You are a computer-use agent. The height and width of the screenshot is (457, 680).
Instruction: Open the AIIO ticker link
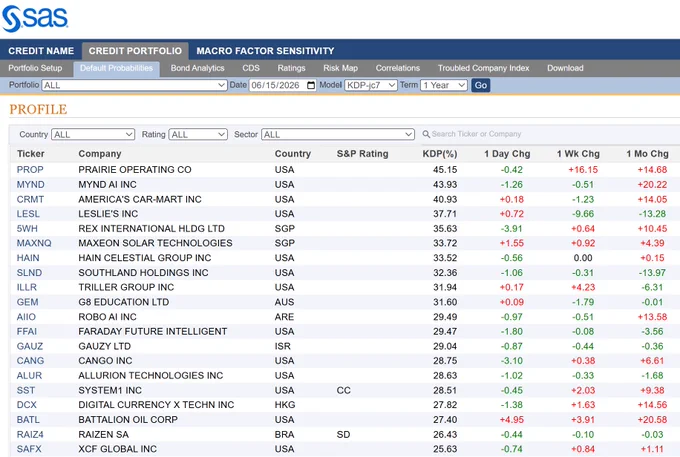click(x=26, y=317)
